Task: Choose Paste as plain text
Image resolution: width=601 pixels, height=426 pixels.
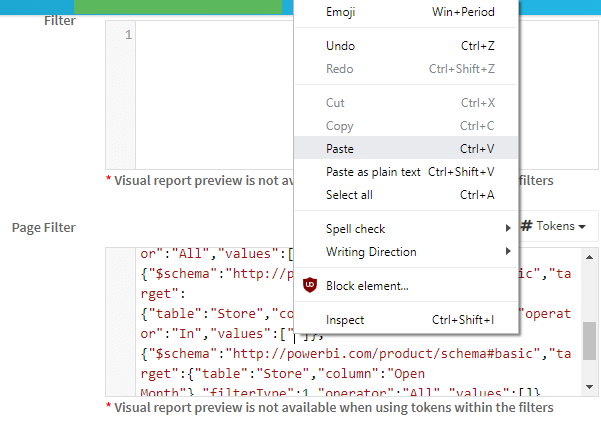Action: [373, 172]
